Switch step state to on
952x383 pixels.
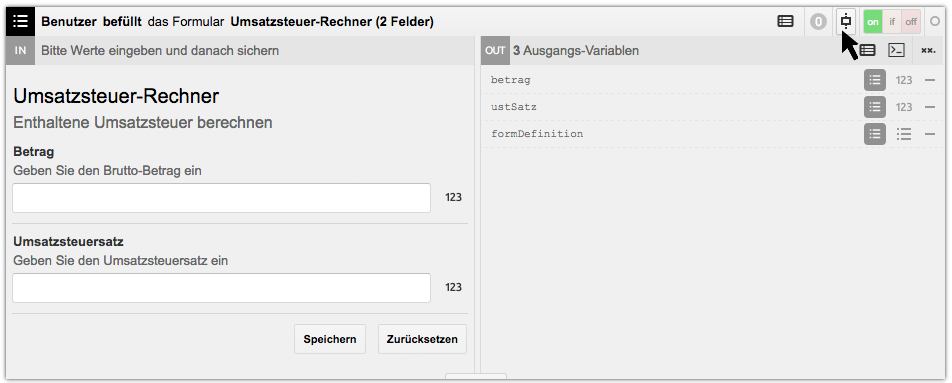pyautogui.click(x=873, y=22)
